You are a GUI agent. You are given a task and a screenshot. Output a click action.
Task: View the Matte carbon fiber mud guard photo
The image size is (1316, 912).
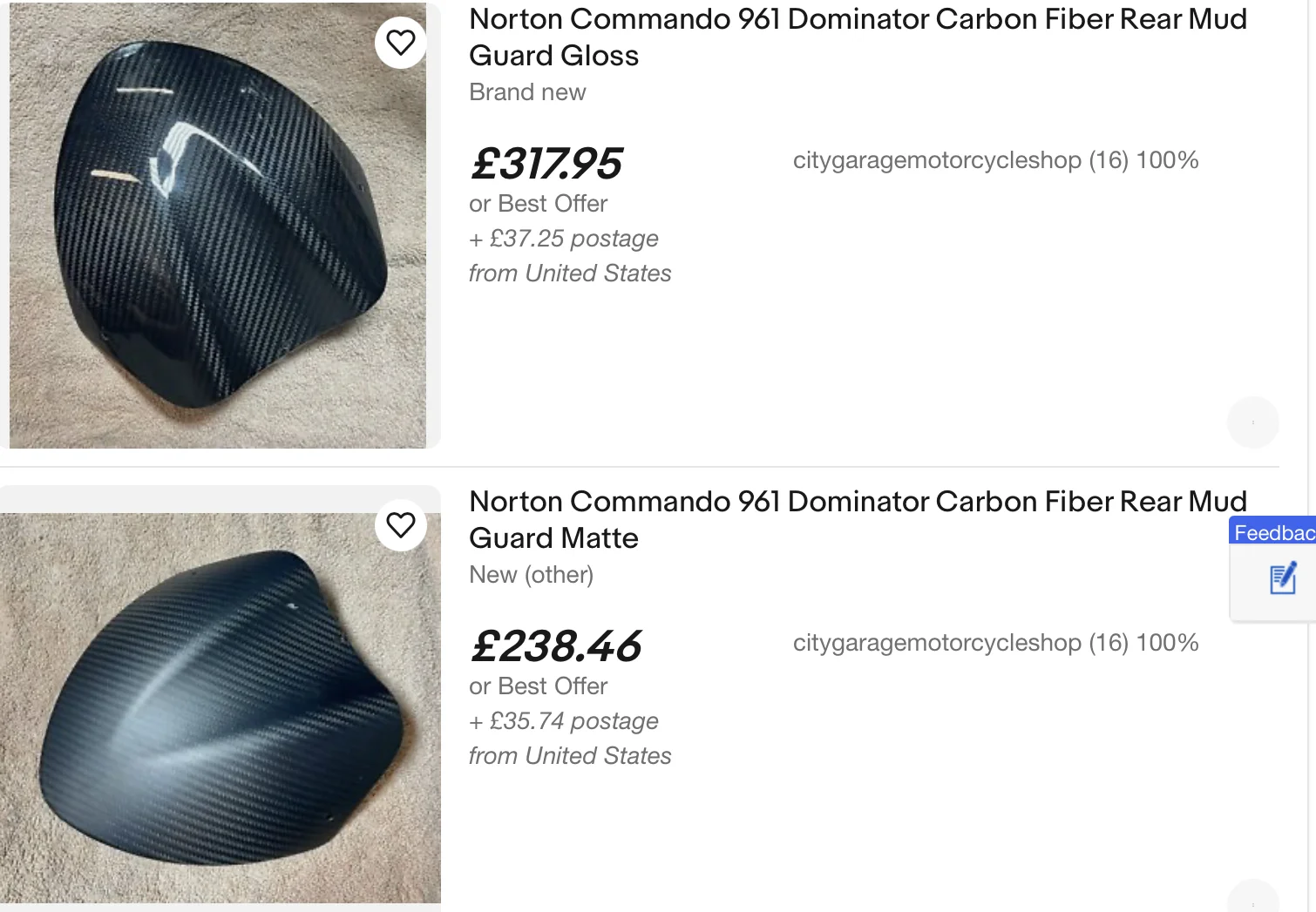[x=218, y=707]
